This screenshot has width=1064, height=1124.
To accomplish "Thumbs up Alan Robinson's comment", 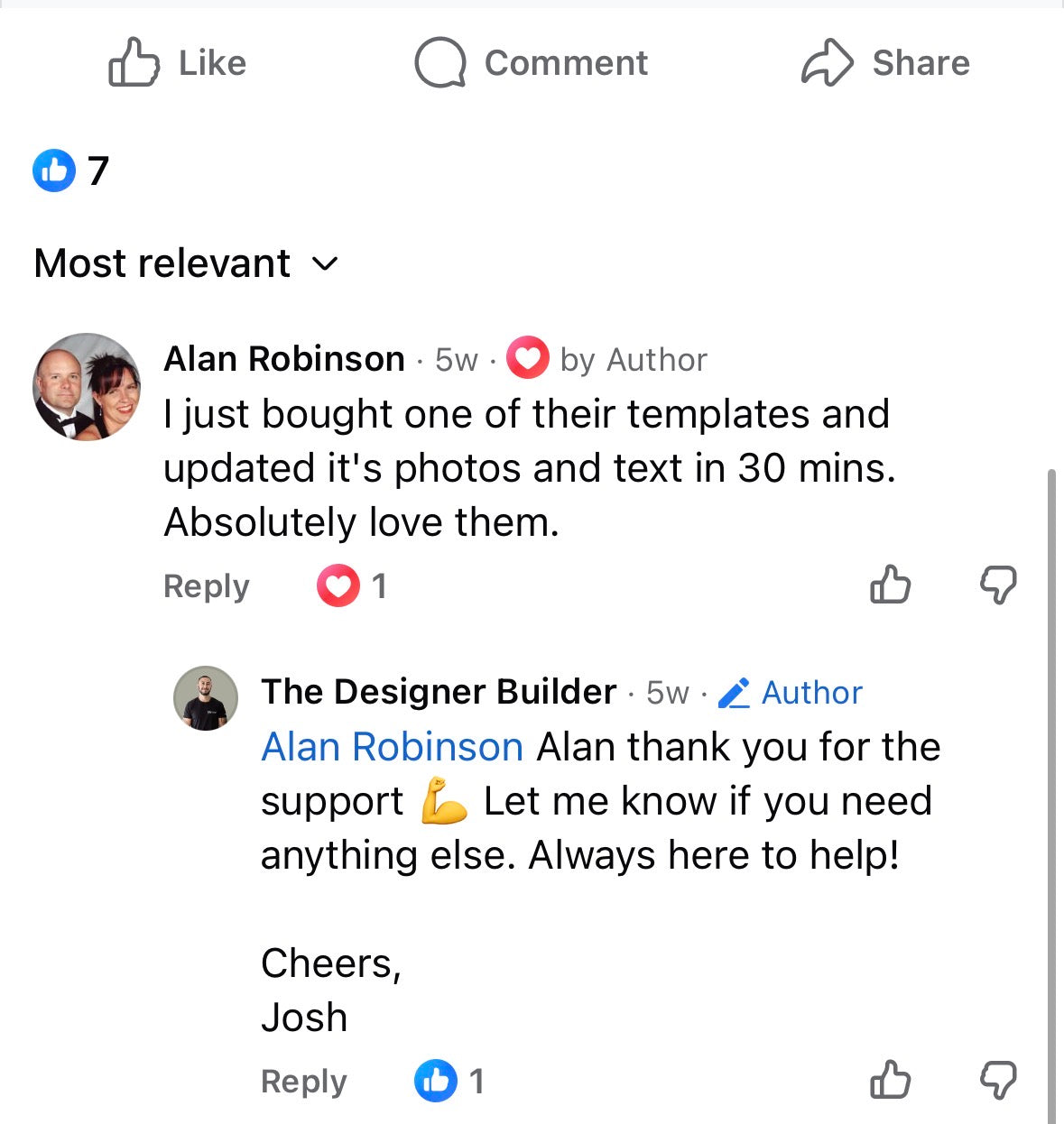I will point(890,585).
